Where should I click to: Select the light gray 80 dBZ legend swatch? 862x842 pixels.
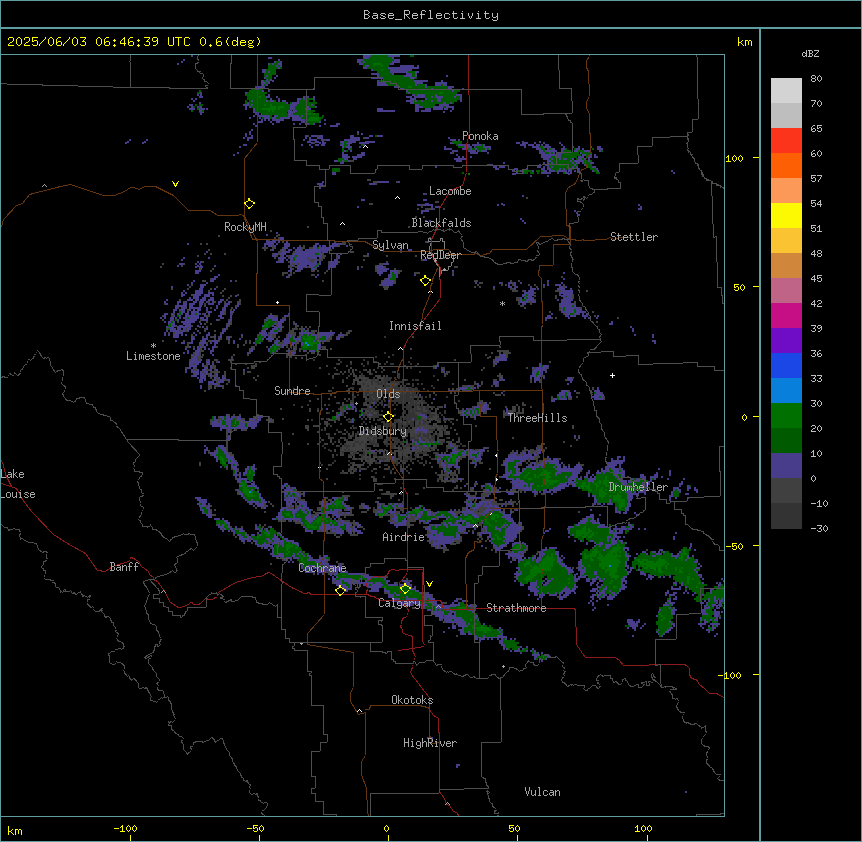tap(786, 91)
